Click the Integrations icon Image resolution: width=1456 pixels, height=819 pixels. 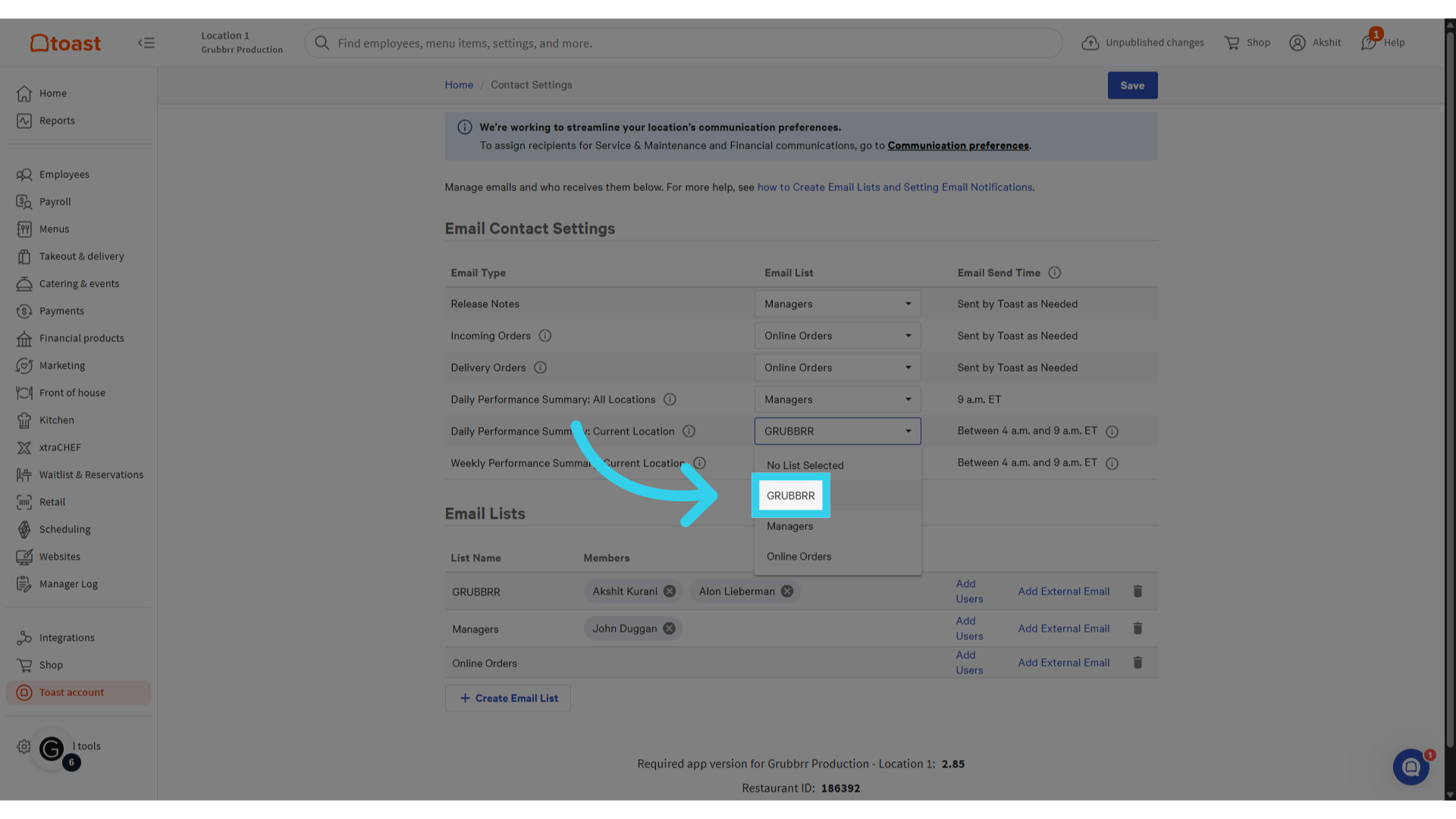(x=24, y=638)
